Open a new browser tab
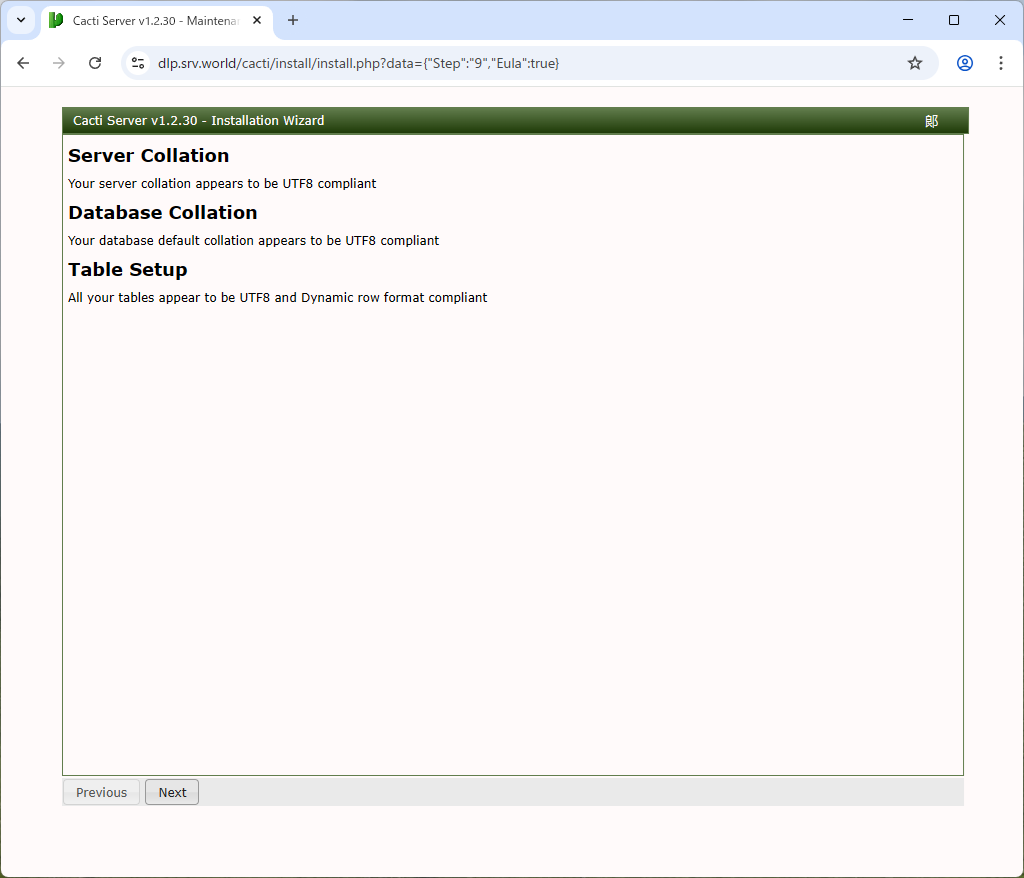The image size is (1024, 878). coord(293,20)
